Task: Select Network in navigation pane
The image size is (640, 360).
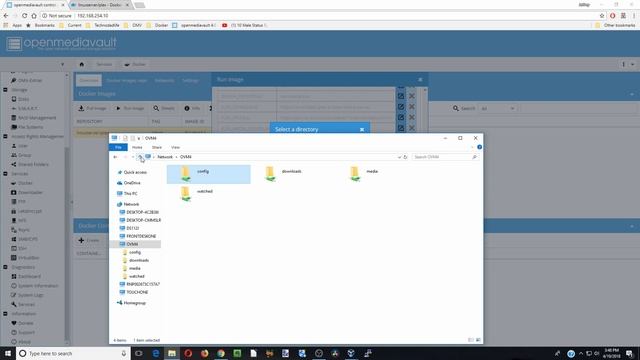Action: click(131, 204)
